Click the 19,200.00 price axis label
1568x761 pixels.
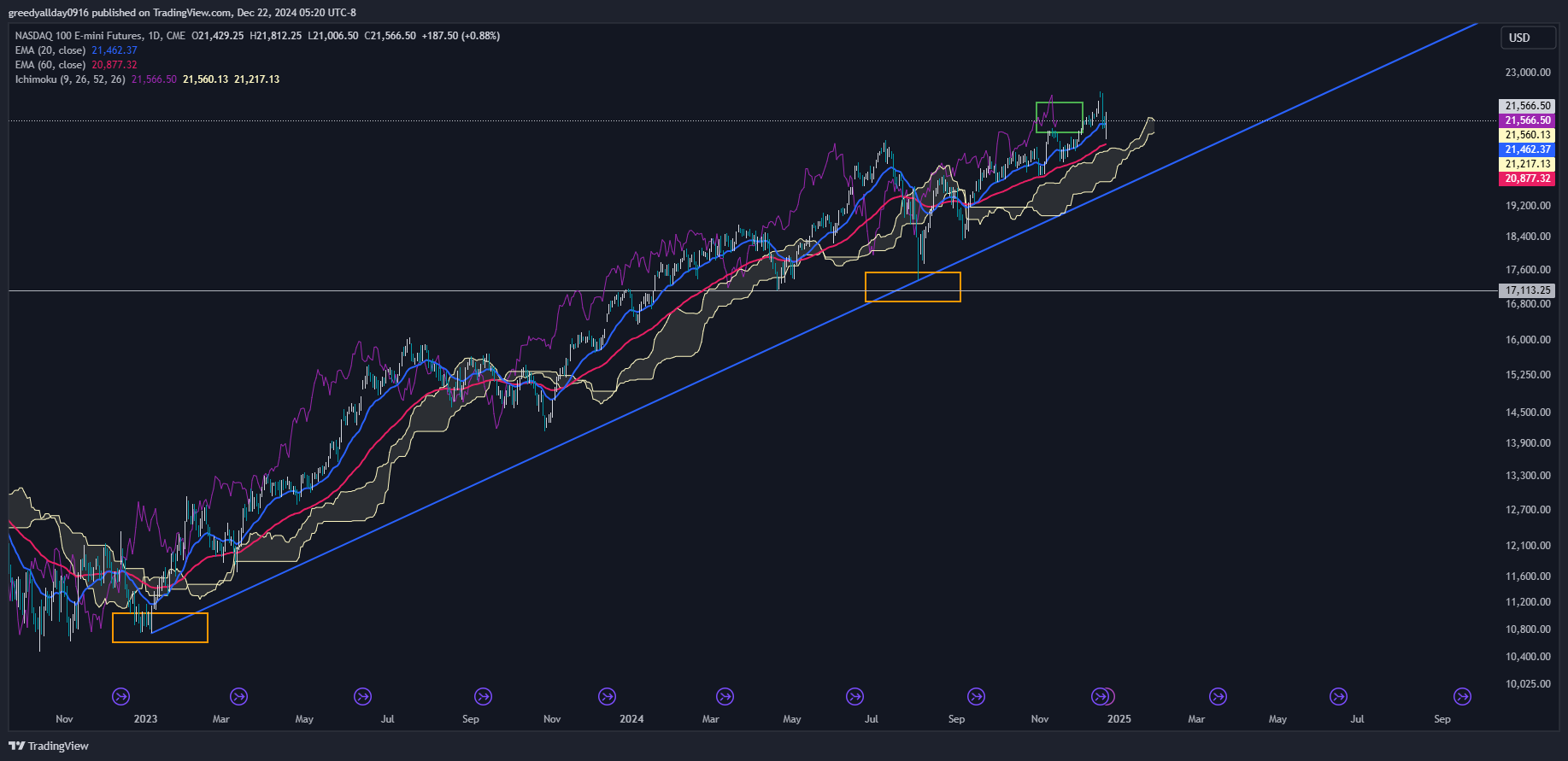coord(1528,206)
